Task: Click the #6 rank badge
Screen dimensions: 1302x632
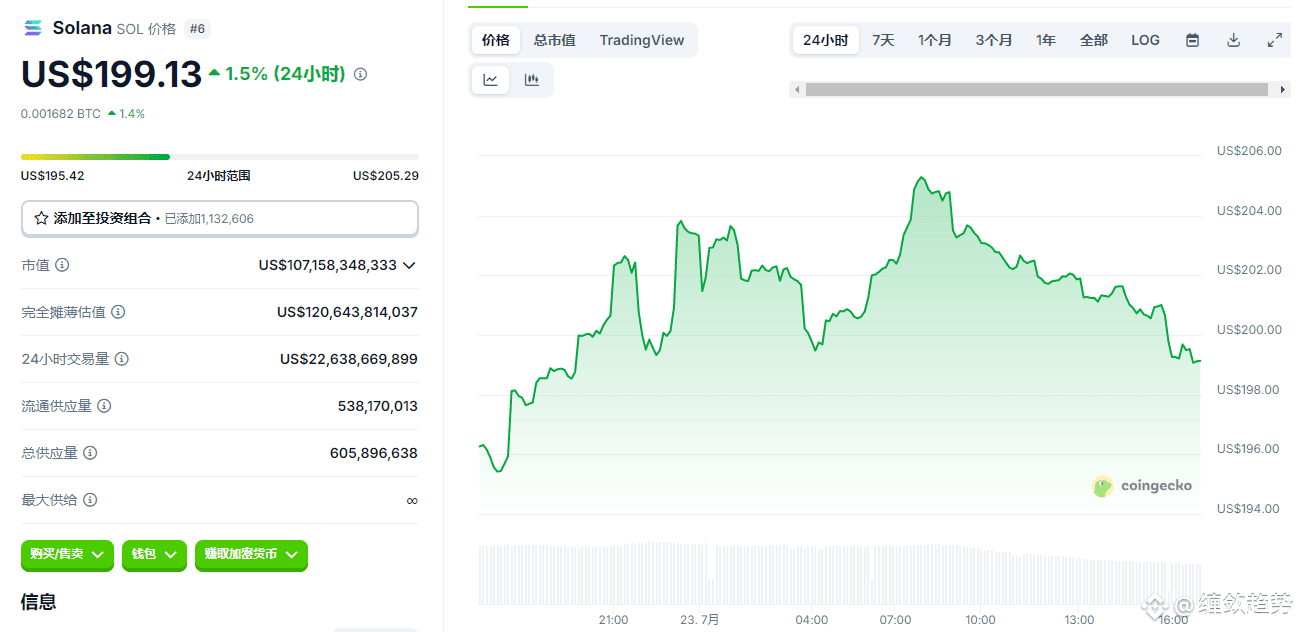Action: click(197, 29)
